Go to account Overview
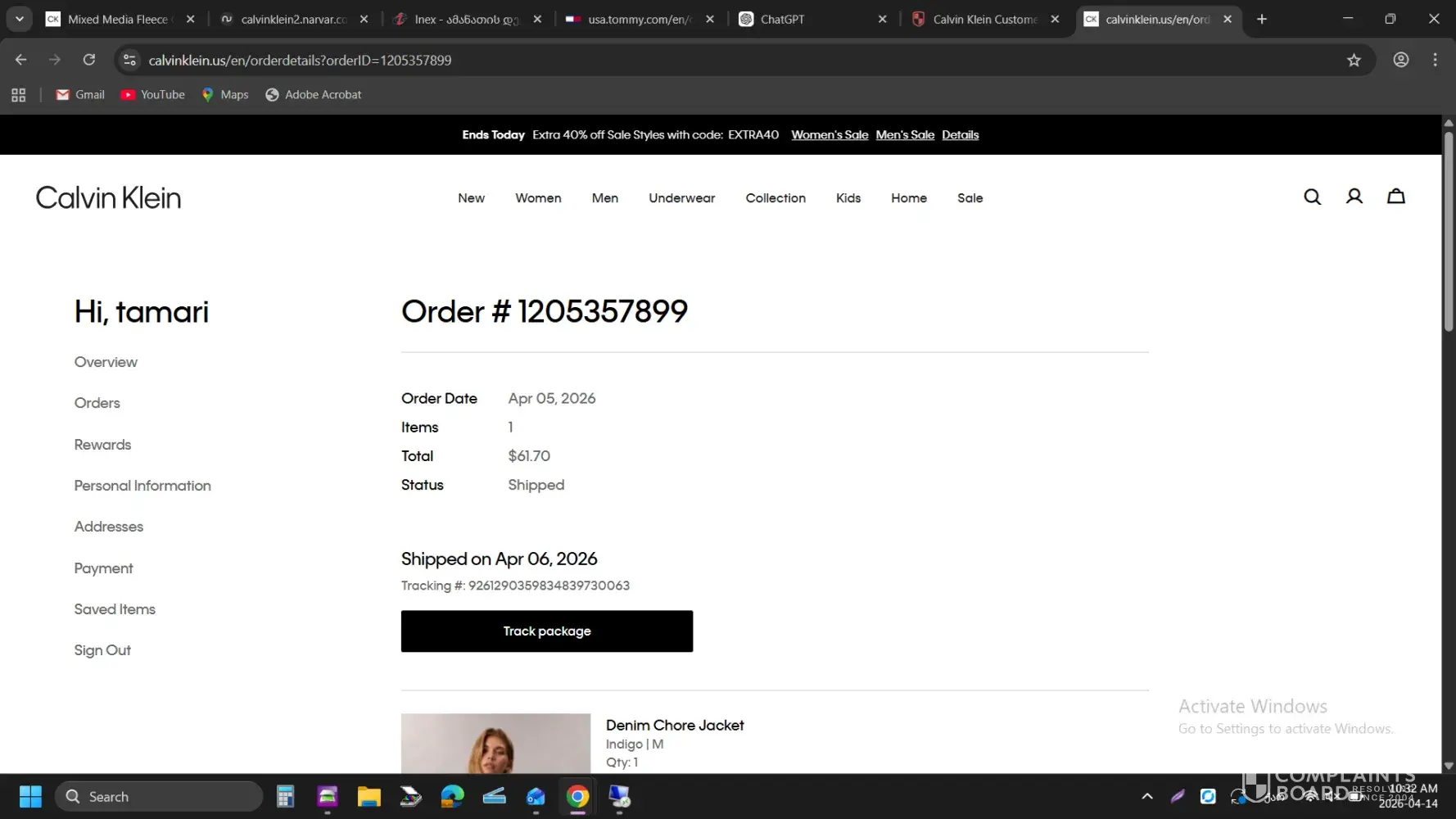The width and height of the screenshot is (1456, 819). pos(106,362)
